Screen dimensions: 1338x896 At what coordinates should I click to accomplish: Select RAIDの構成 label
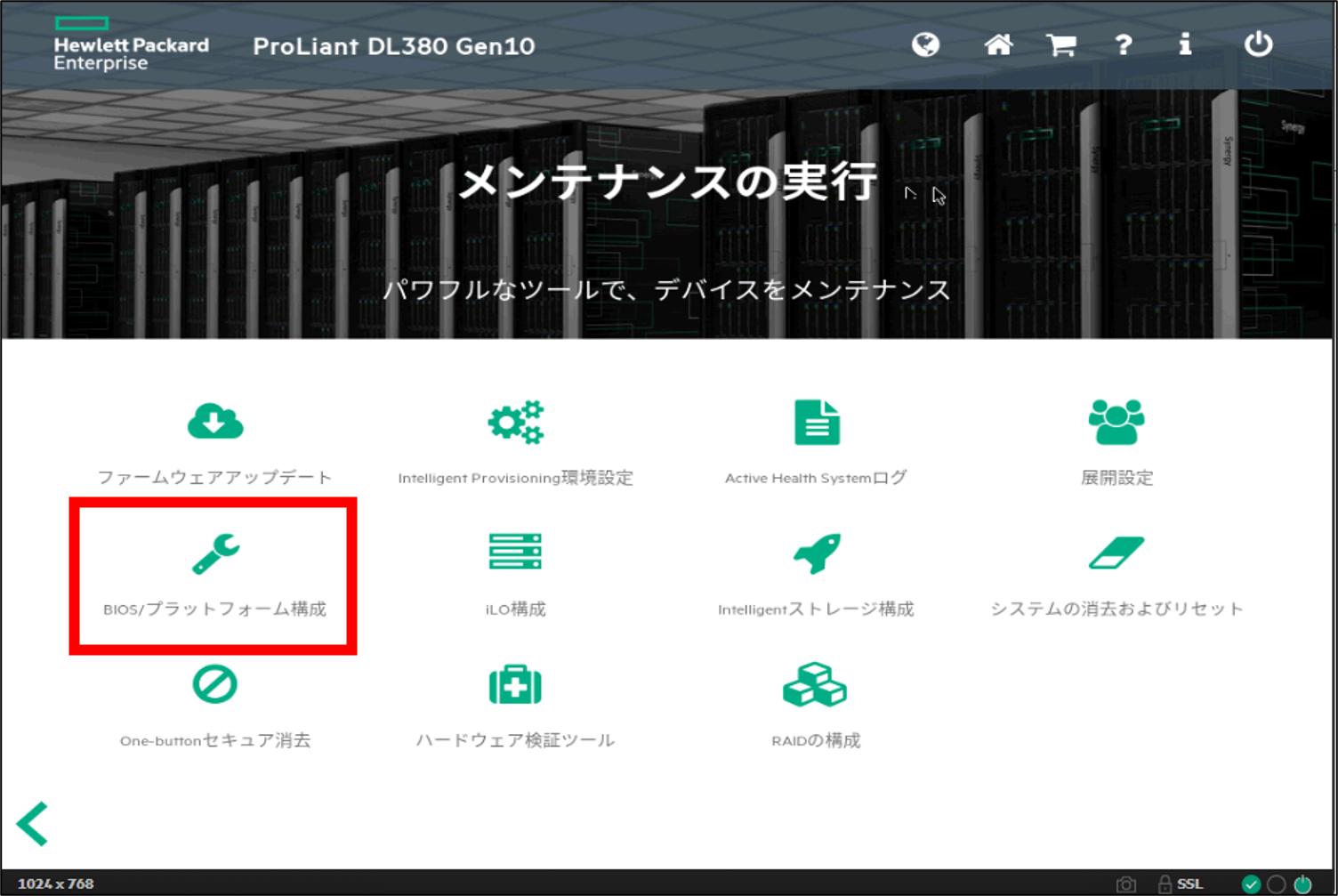pos(816,740)
